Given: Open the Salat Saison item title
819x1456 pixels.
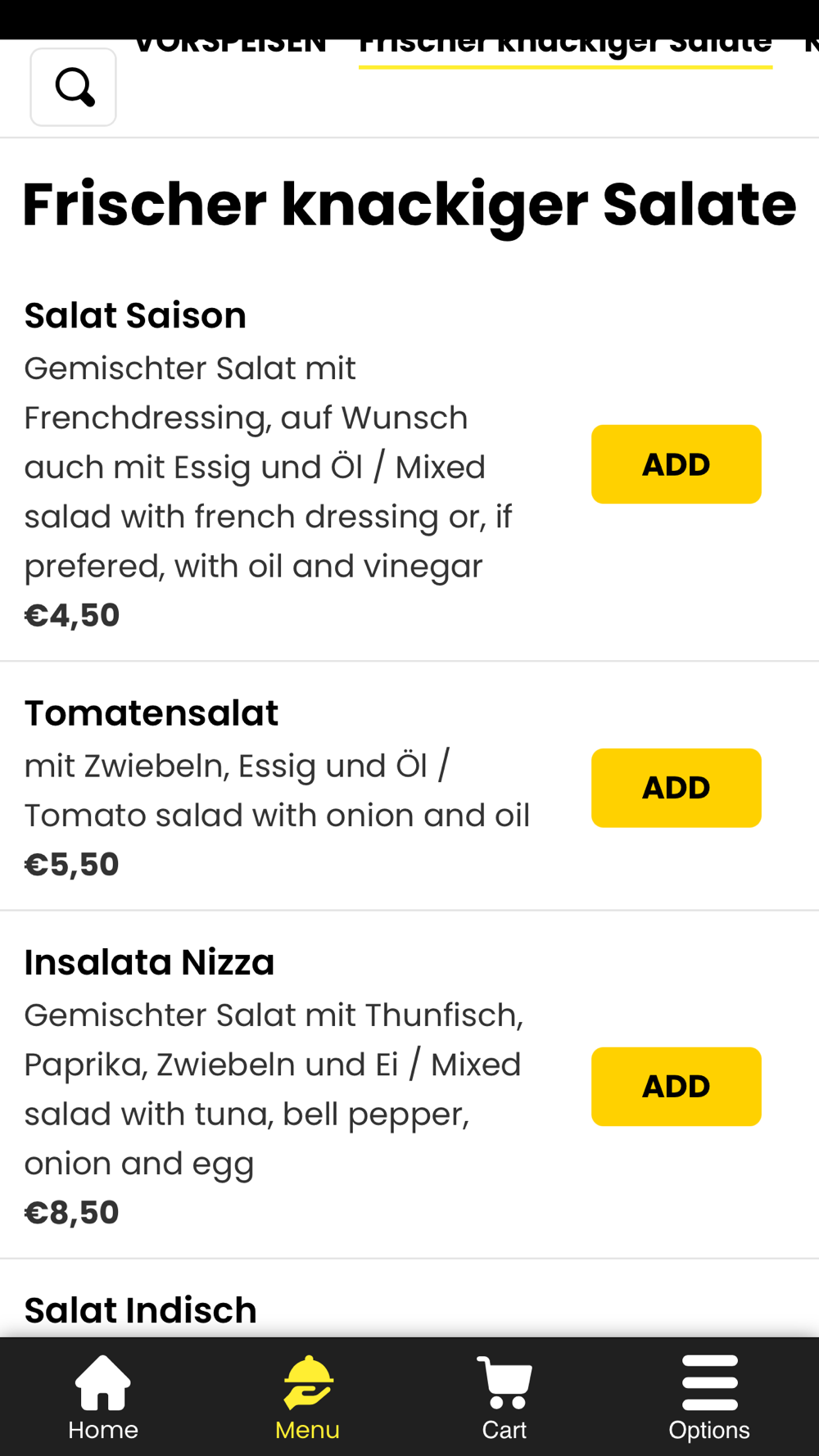Looking at the screenshot, I should [x=135, y=316].
